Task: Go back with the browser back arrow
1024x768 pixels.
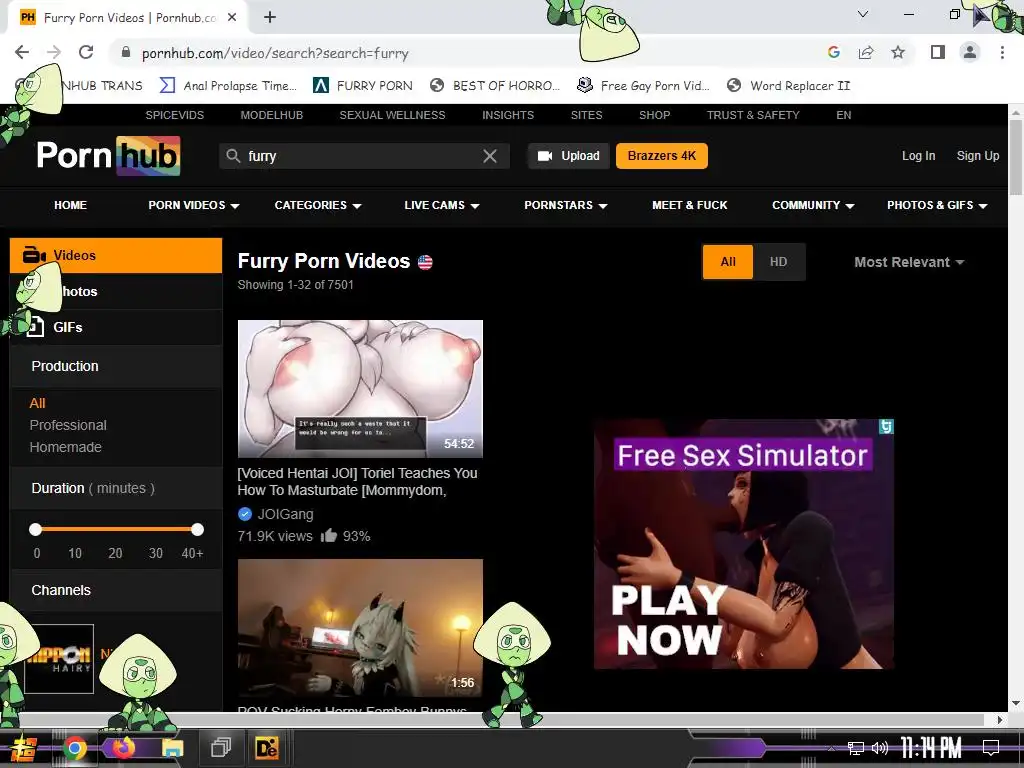Action: pyautogui.click(x=22, y=52)
